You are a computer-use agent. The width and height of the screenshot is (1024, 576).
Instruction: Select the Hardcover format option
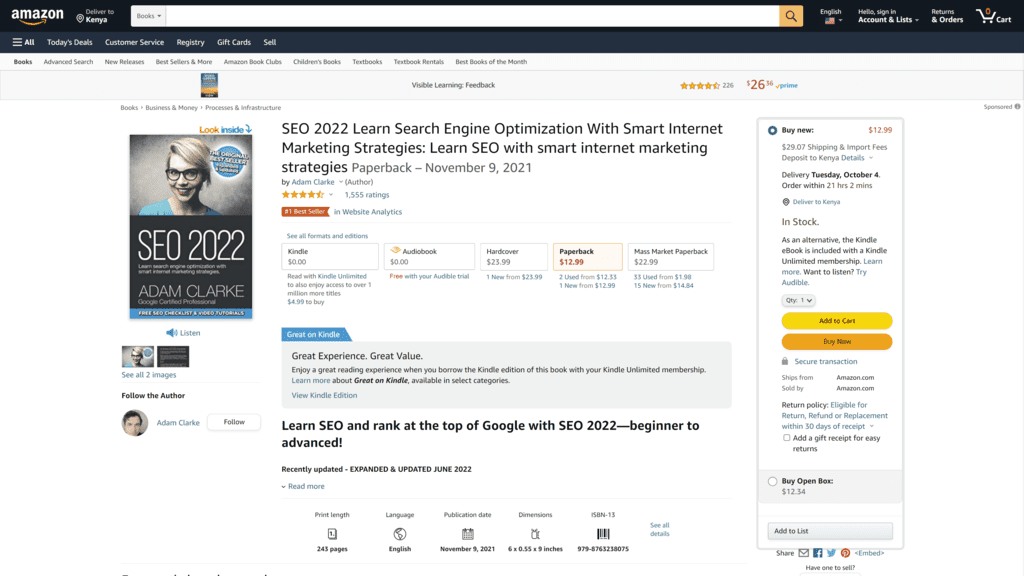click(x=514, y=257)
